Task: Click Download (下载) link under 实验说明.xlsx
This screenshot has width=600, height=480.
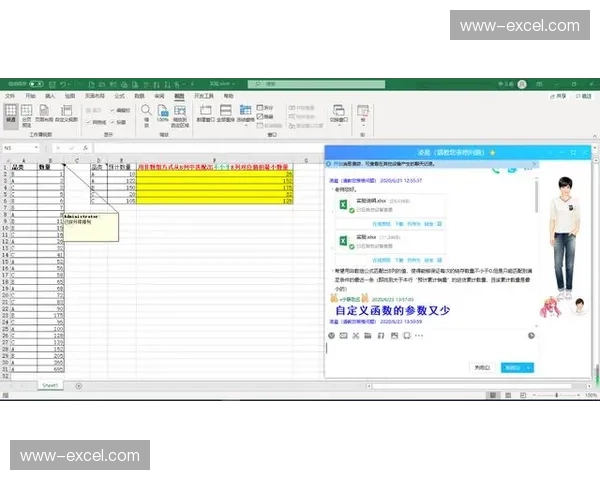Action: click(399, 224)
